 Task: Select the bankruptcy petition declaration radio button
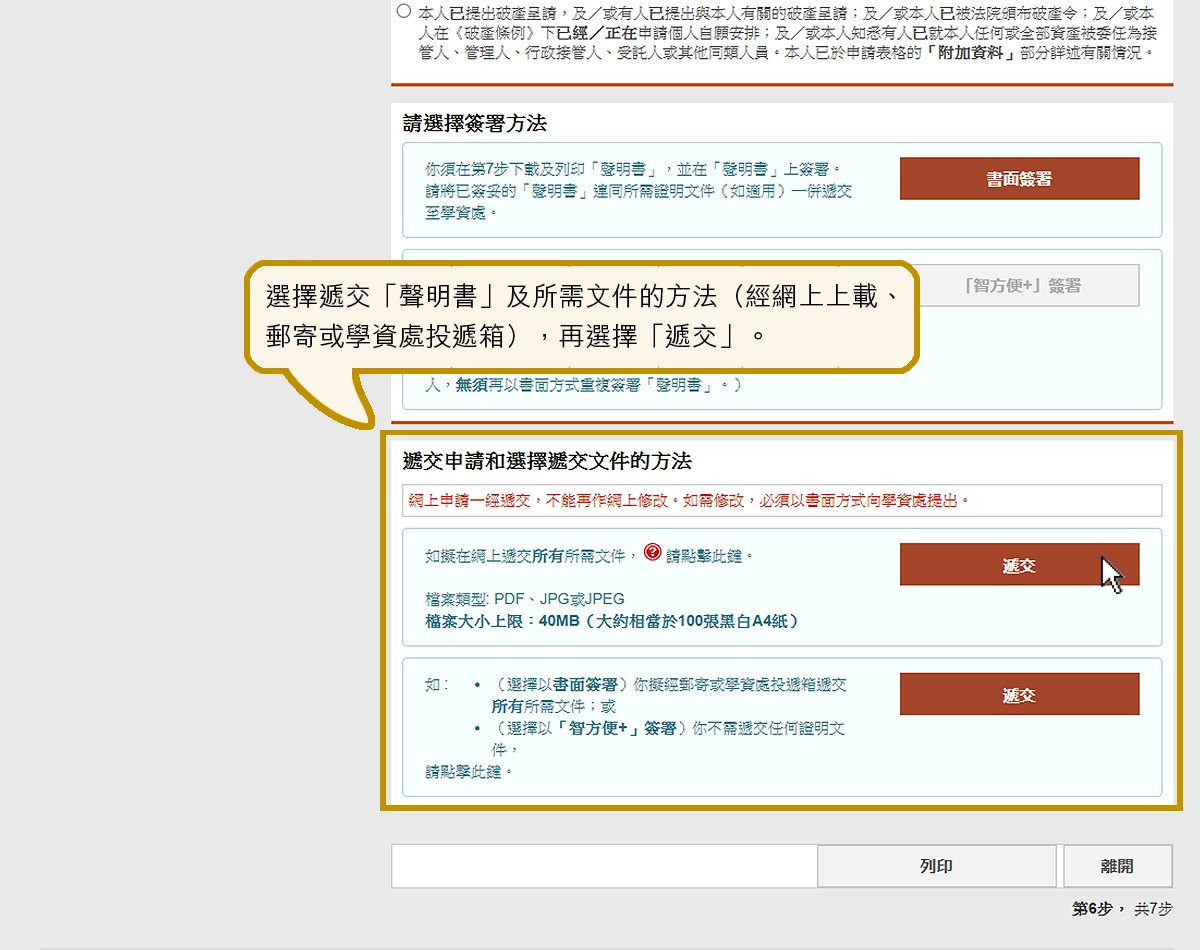403,12
